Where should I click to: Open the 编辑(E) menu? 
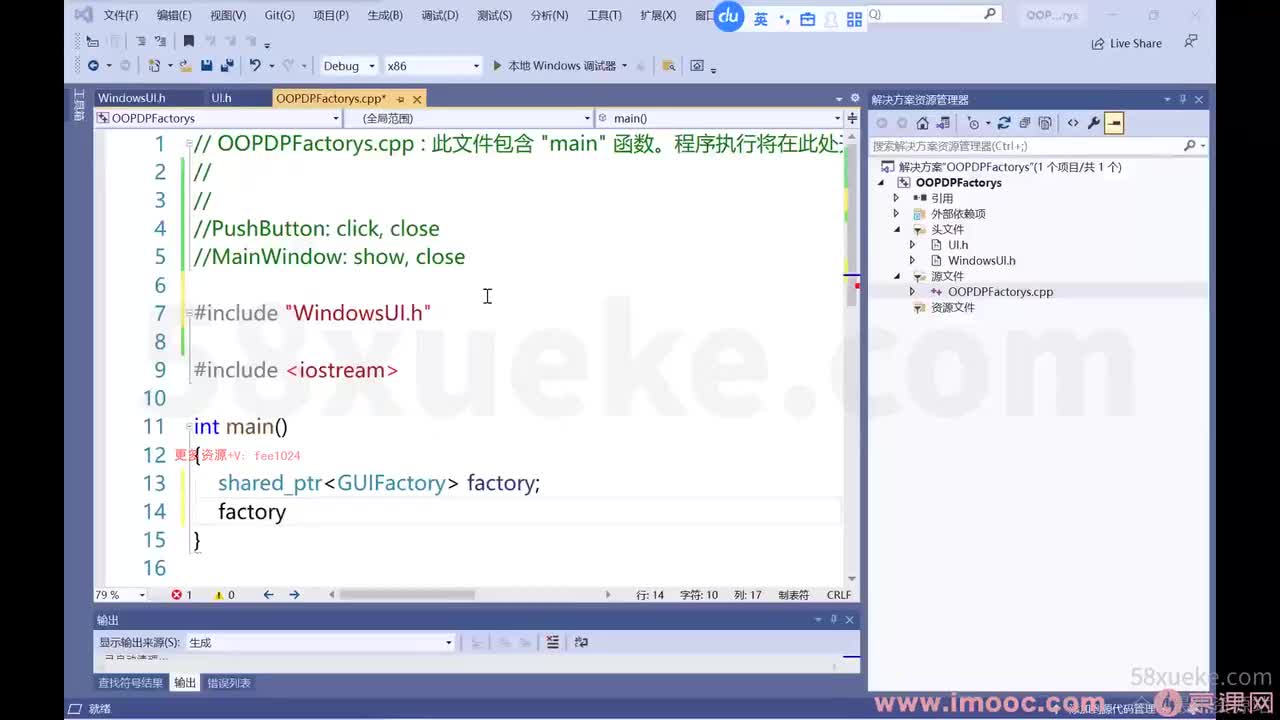tap(174, 15)
